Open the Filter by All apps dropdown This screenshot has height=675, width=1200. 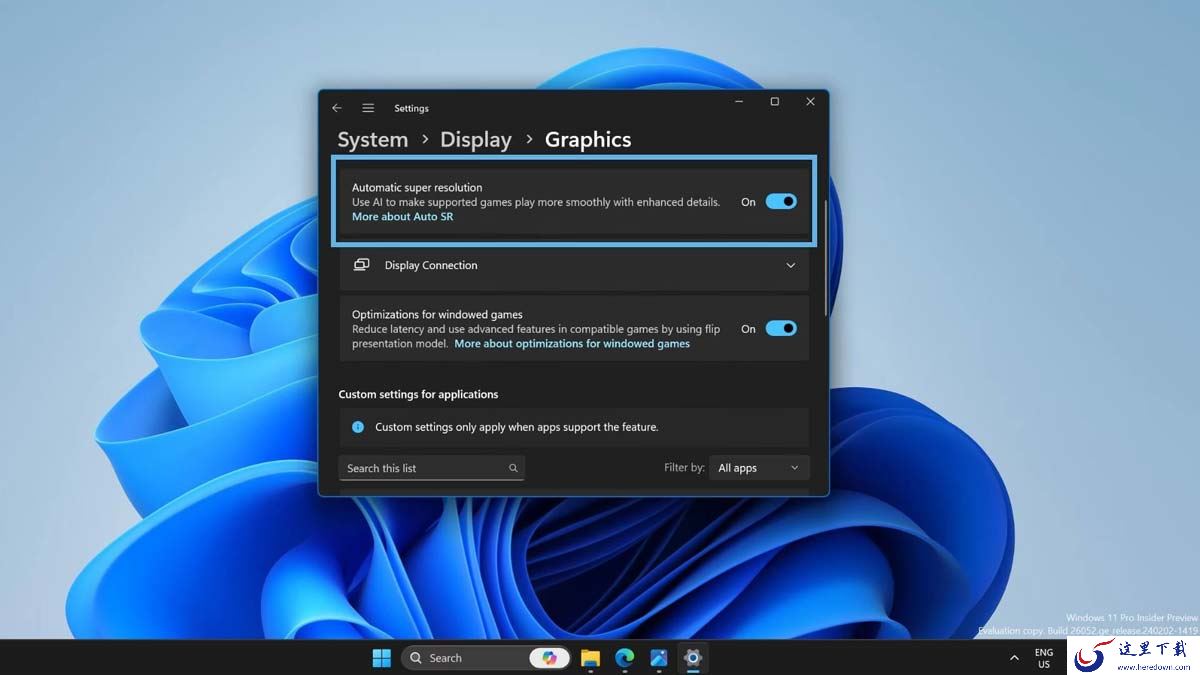coord(759,468)
